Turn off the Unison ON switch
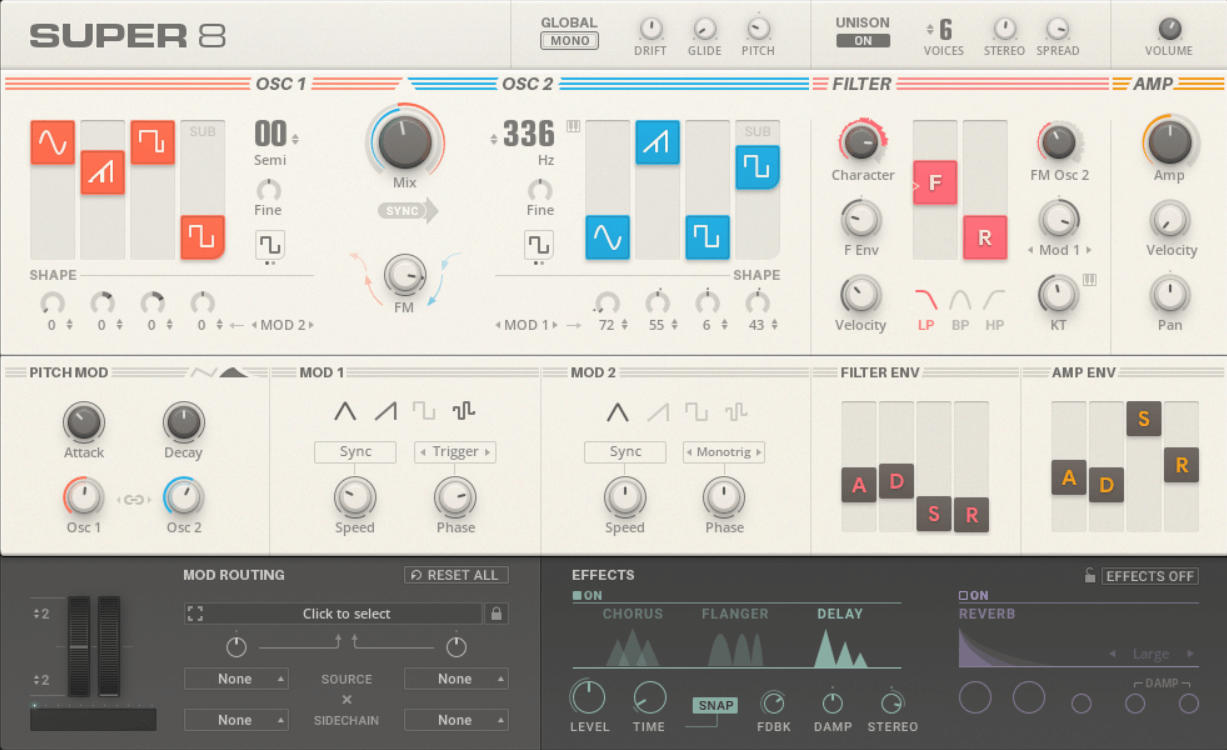The image size is (1227, 750). 862,41
